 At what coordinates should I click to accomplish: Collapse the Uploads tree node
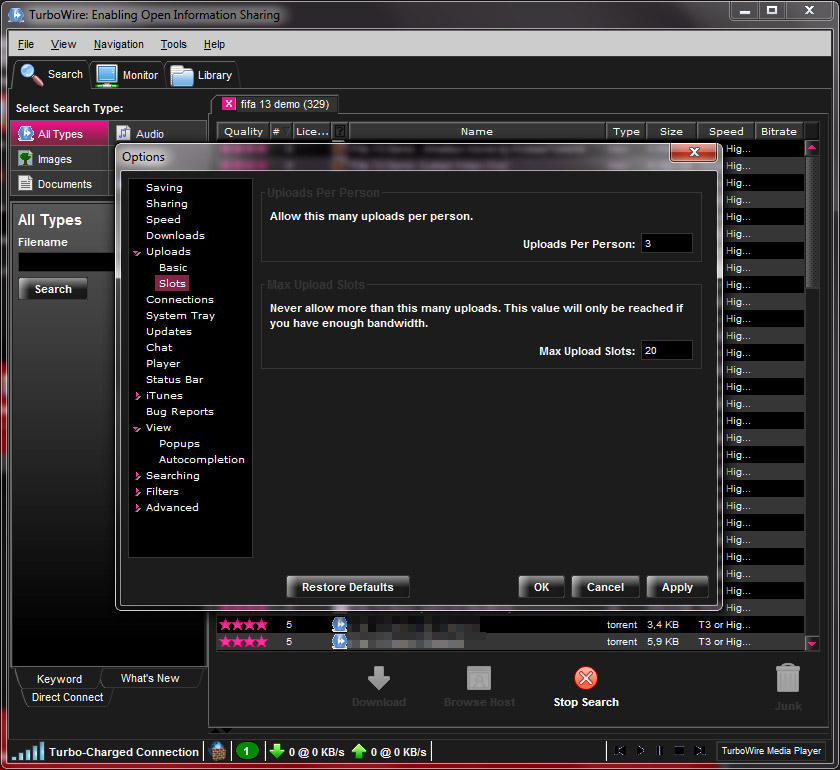(x=137, y=252)
